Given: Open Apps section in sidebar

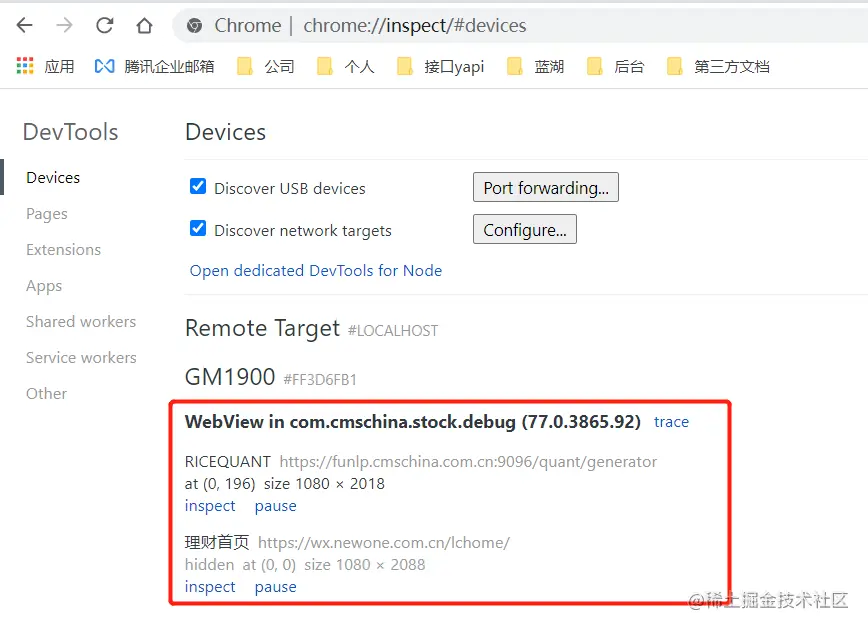Looking at the screenshot, I should tap(44, 286).
